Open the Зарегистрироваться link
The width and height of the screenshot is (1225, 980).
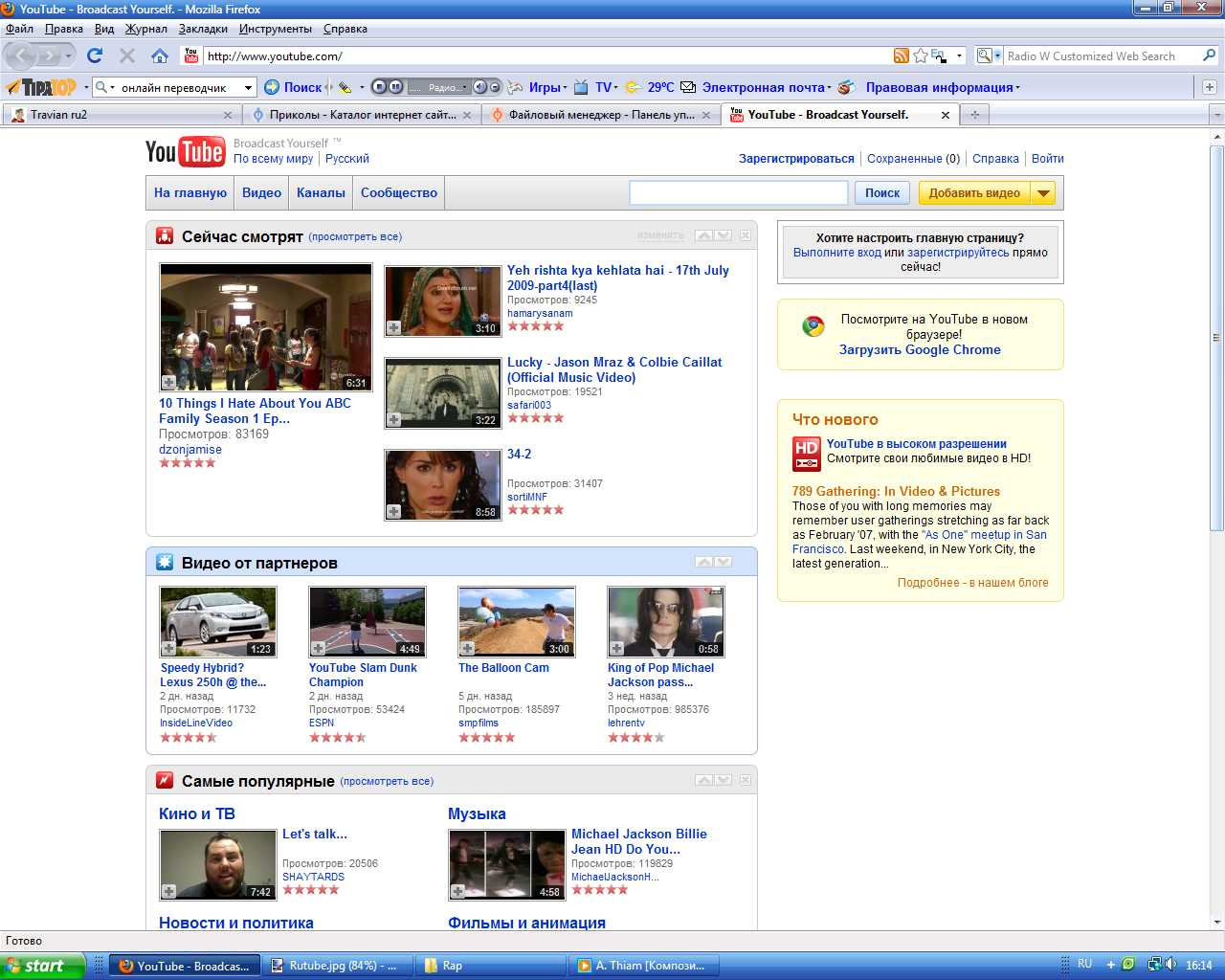click(795, 159)
